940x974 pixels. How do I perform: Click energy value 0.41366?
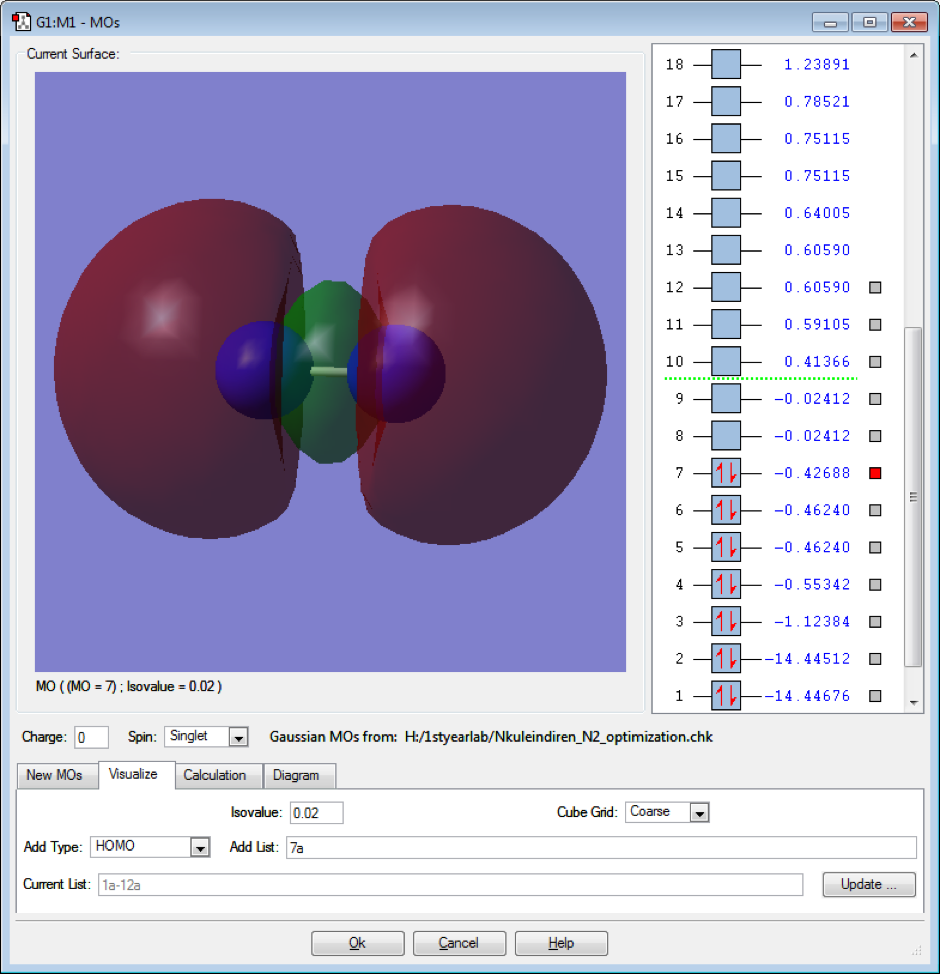(x=816, y=362)
